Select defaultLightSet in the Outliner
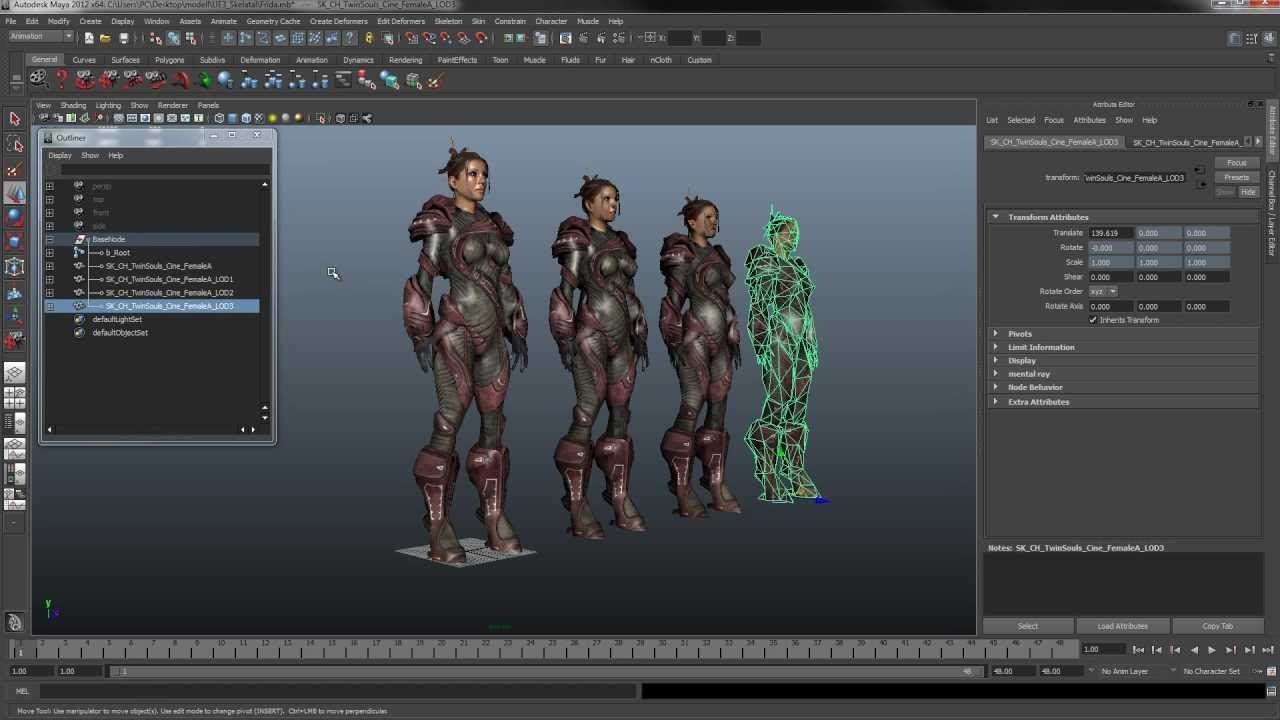 117,319
